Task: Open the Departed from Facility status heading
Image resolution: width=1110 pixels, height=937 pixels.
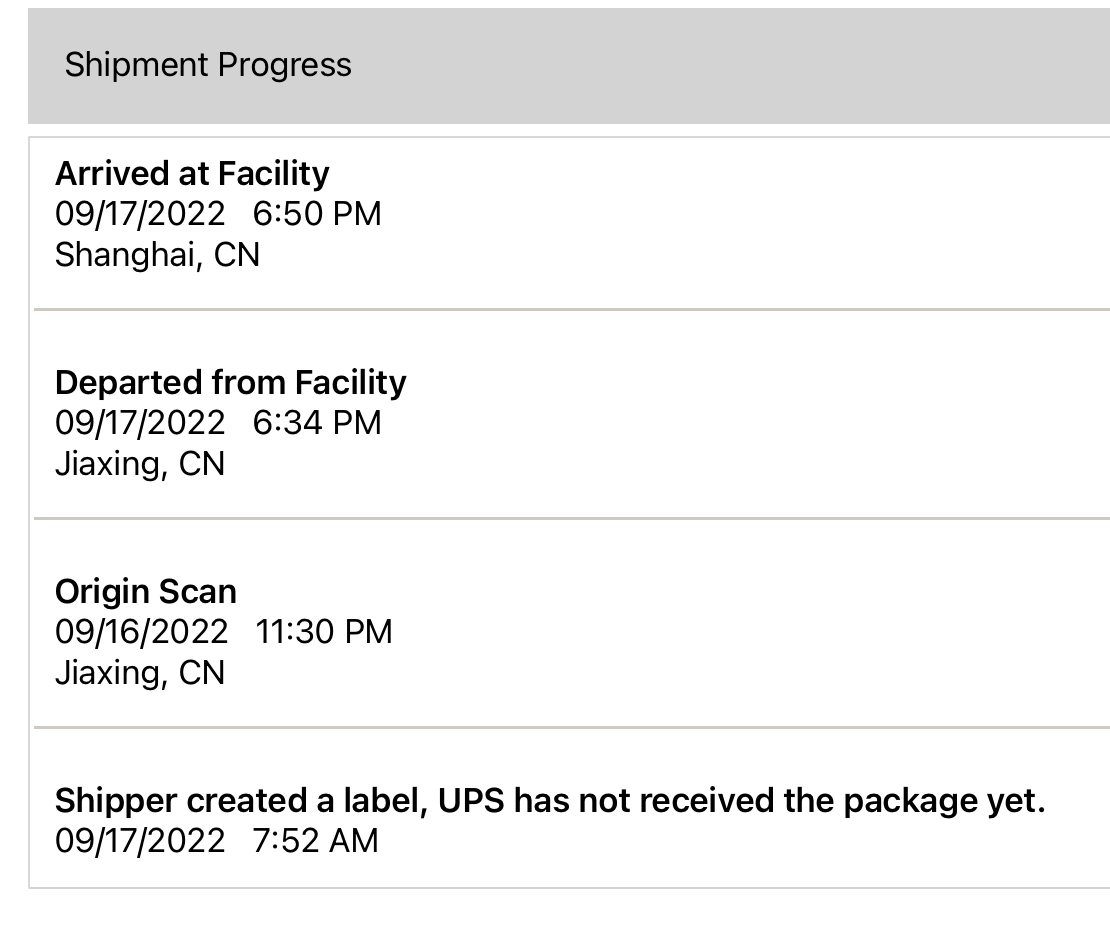Action: 230,383
